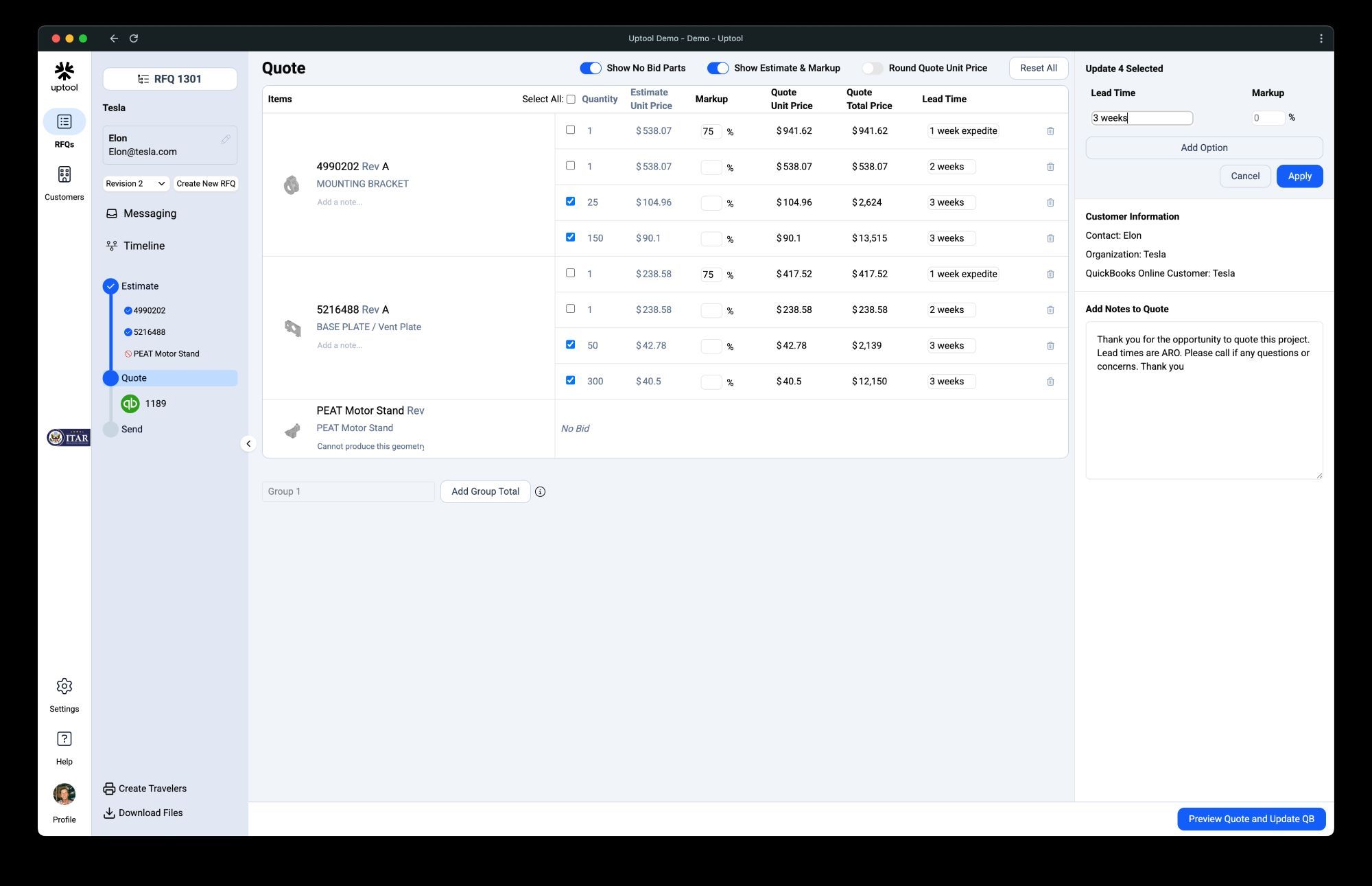Open the Revision 2 dropdown
Image resolution: width=1372 pixels, height=886 pixels.
(x=136, y=184)
